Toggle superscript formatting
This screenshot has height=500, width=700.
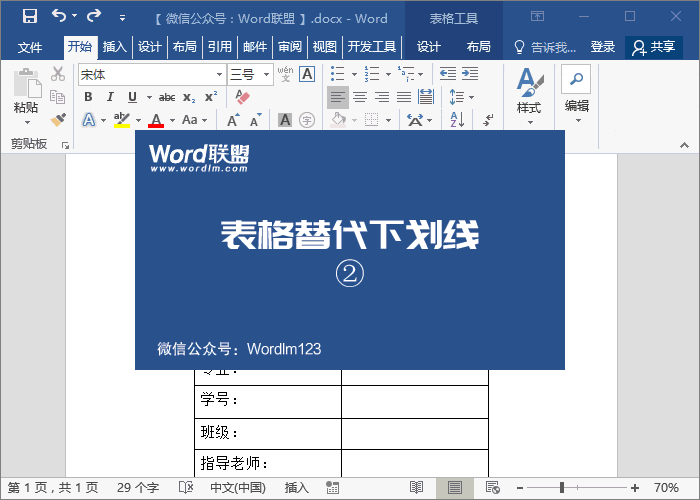click(x=211, y=97)
